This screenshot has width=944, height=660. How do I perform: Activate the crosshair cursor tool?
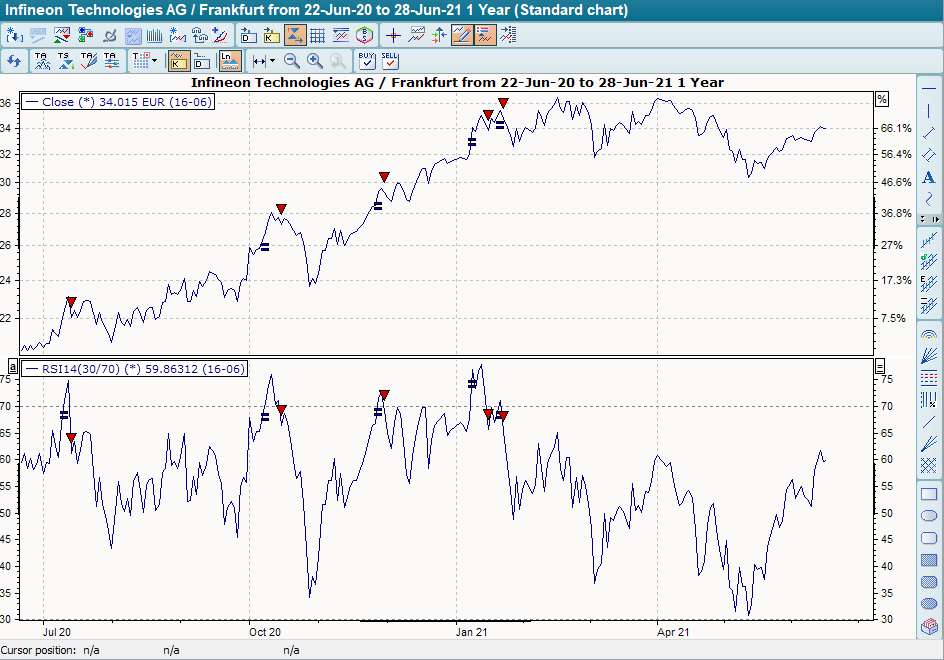393,33
